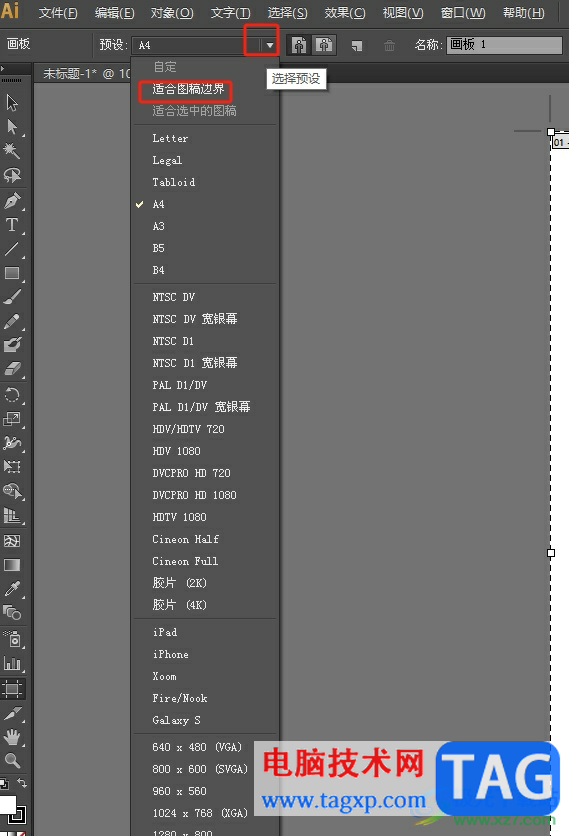Select the Perspective Grid tool
This screenshot has height=836, width=569.
(12, 515)
